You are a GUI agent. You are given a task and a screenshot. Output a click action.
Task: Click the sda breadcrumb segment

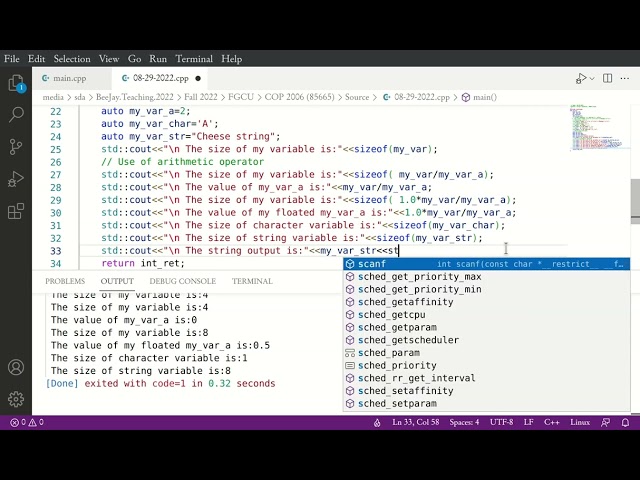click(x=80, y=97)
